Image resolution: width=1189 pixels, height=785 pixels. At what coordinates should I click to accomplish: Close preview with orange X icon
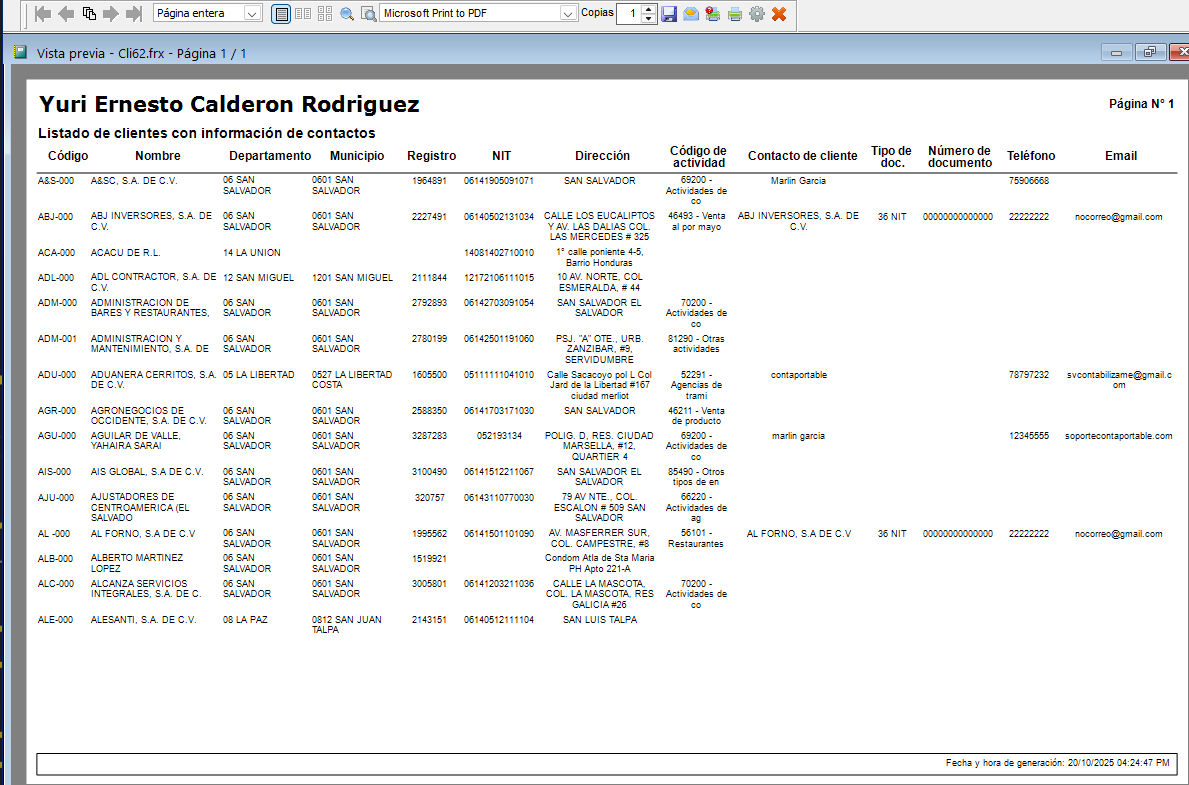779,14
